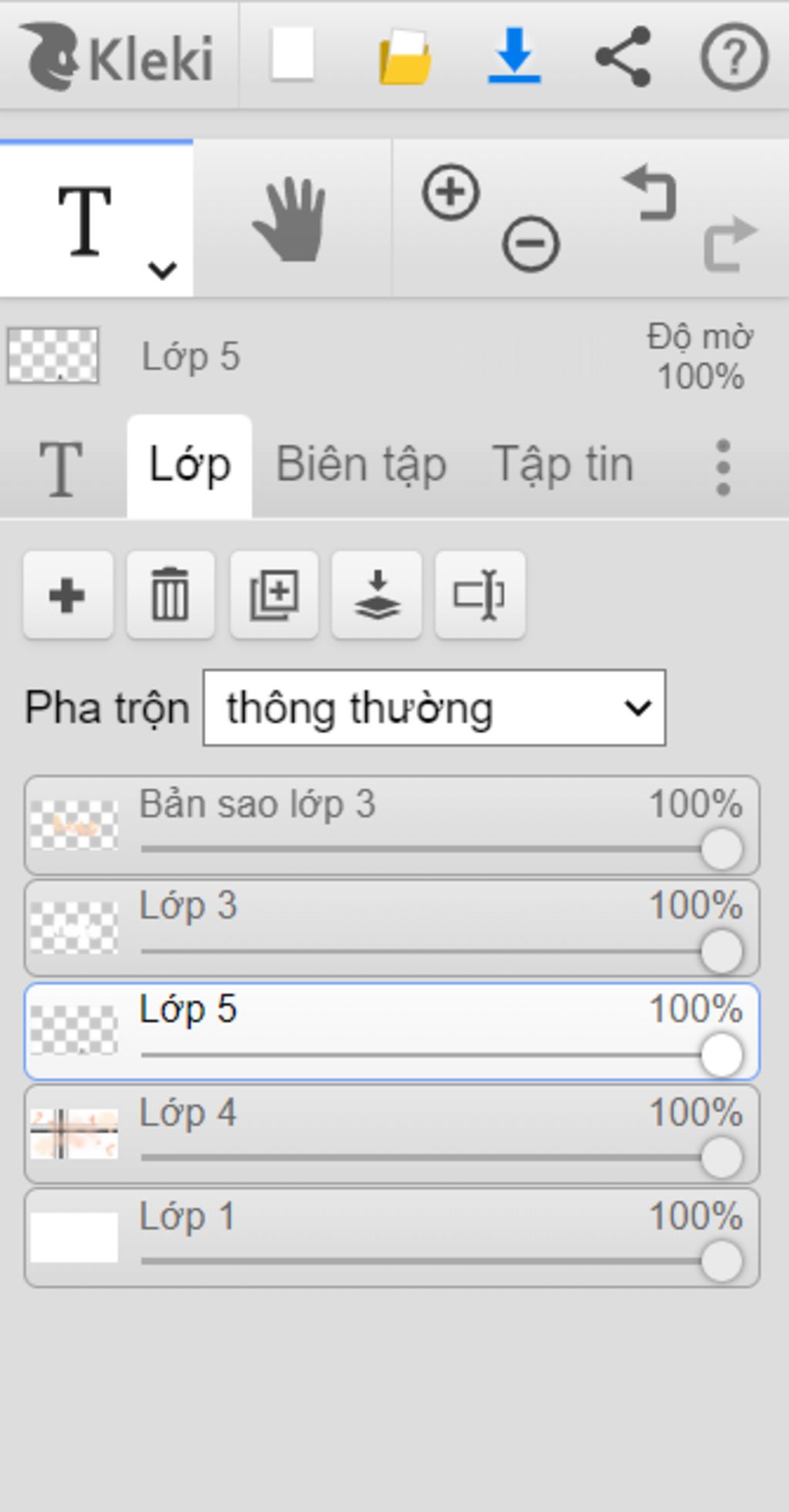789x1512 pixels.
Task: Duplicate the current layer
Action: pyautogui.click(x=274, y=595)
